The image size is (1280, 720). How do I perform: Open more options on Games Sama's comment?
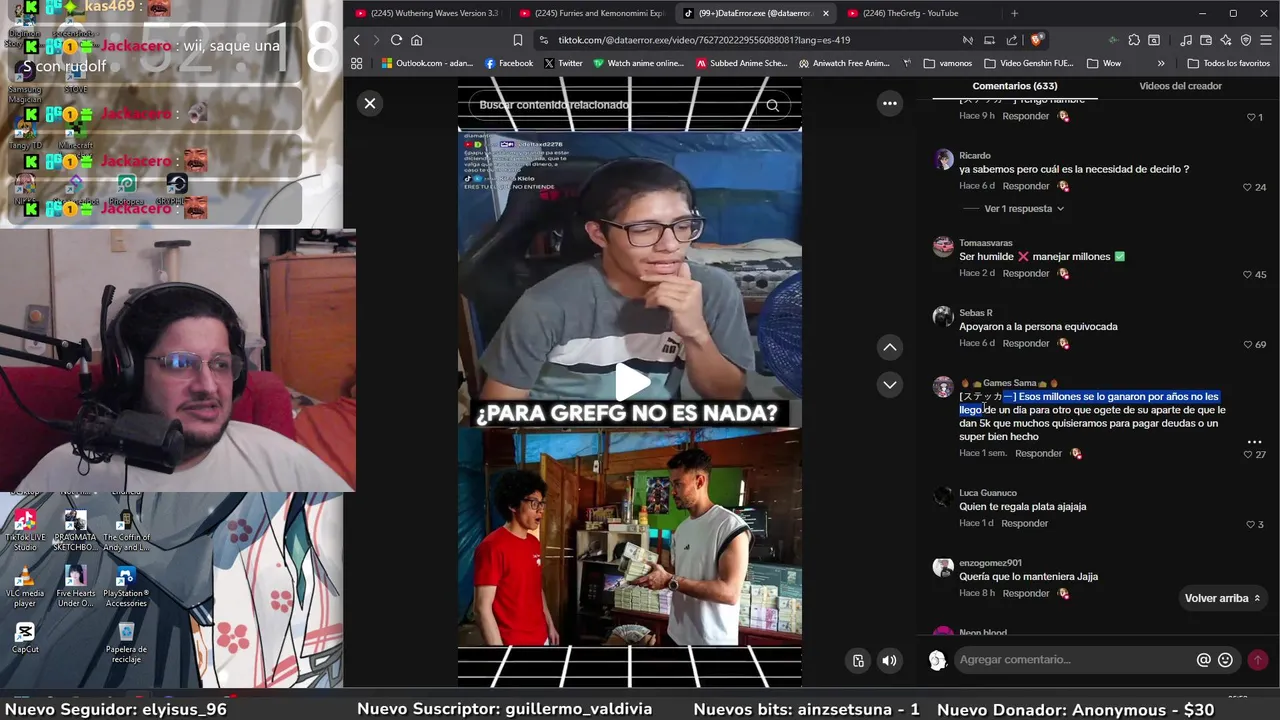(1254, 441)
